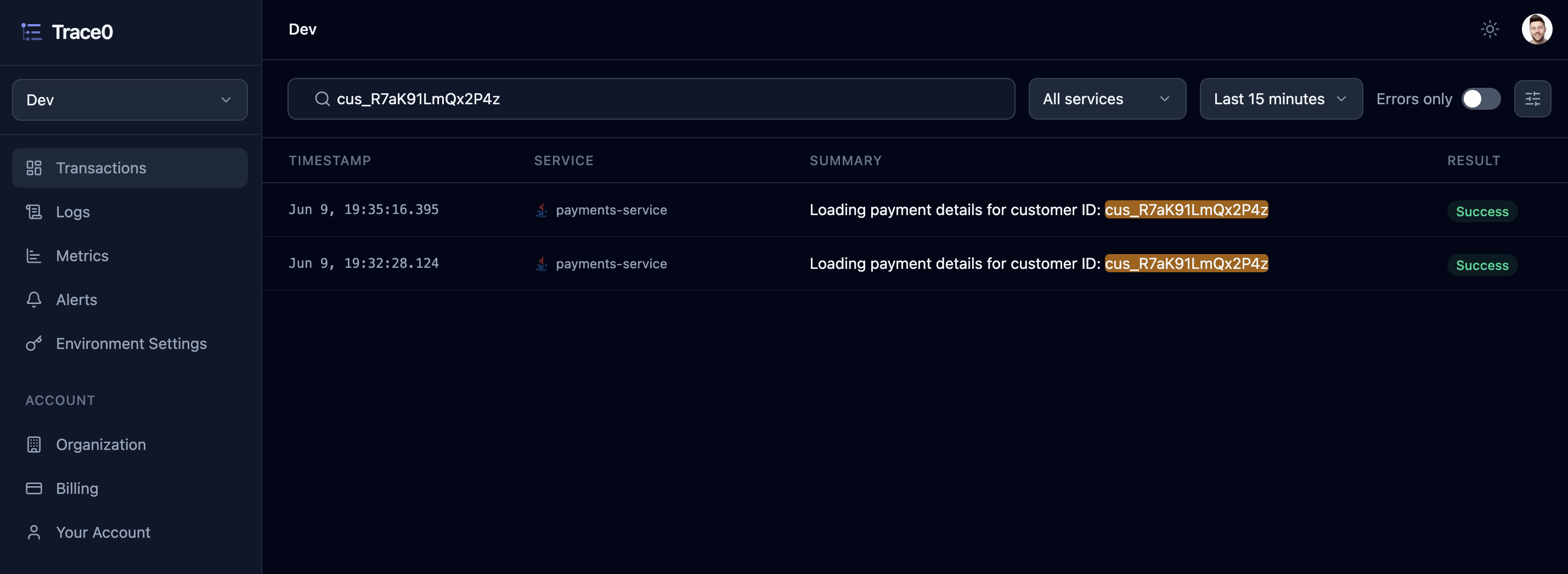Click the Logs scroll icon
Image resolution: width=1568 pixels, height=574 pixels.
pyautogui.click(x=34, y=212)
